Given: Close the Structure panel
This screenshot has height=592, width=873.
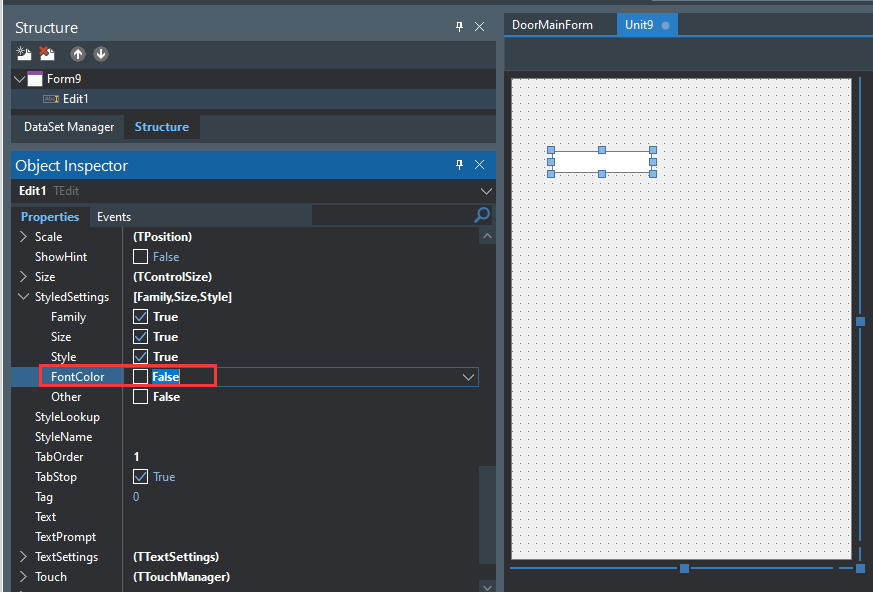Looking at the screenshot, I should (x=479, y=27).
